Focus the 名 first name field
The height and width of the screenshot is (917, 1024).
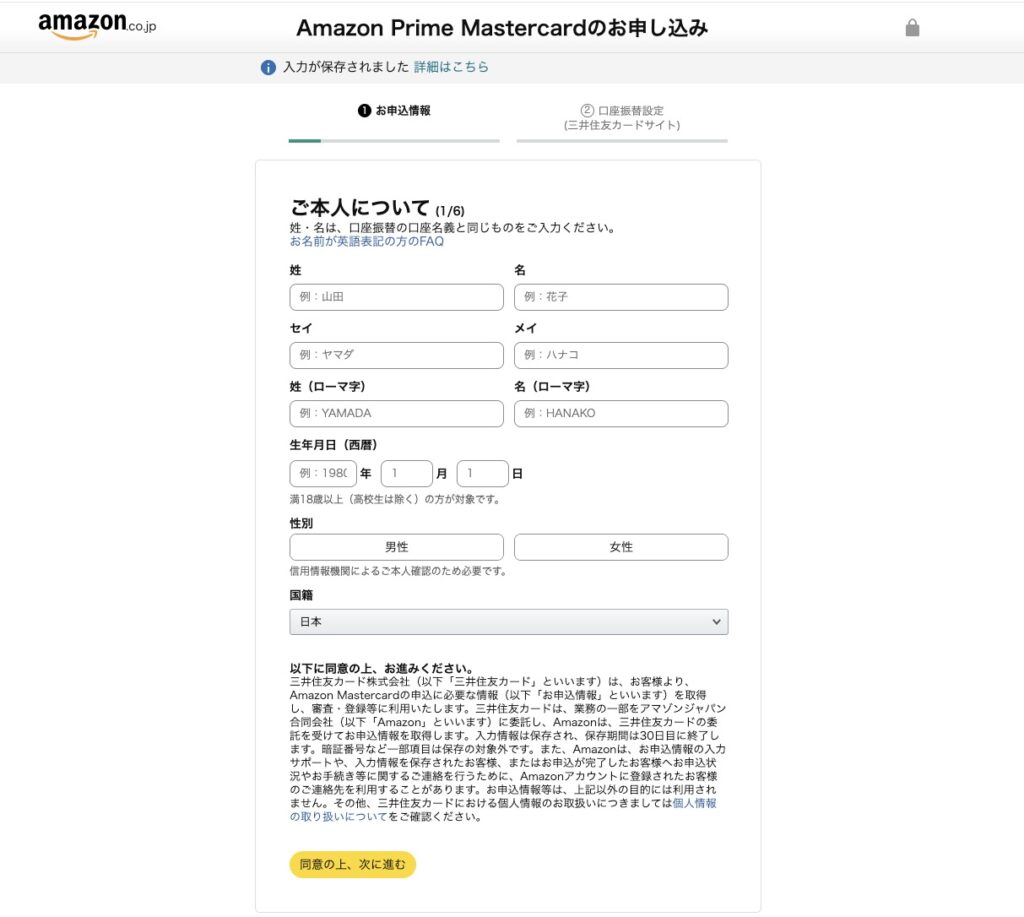[x=621, y=297]
